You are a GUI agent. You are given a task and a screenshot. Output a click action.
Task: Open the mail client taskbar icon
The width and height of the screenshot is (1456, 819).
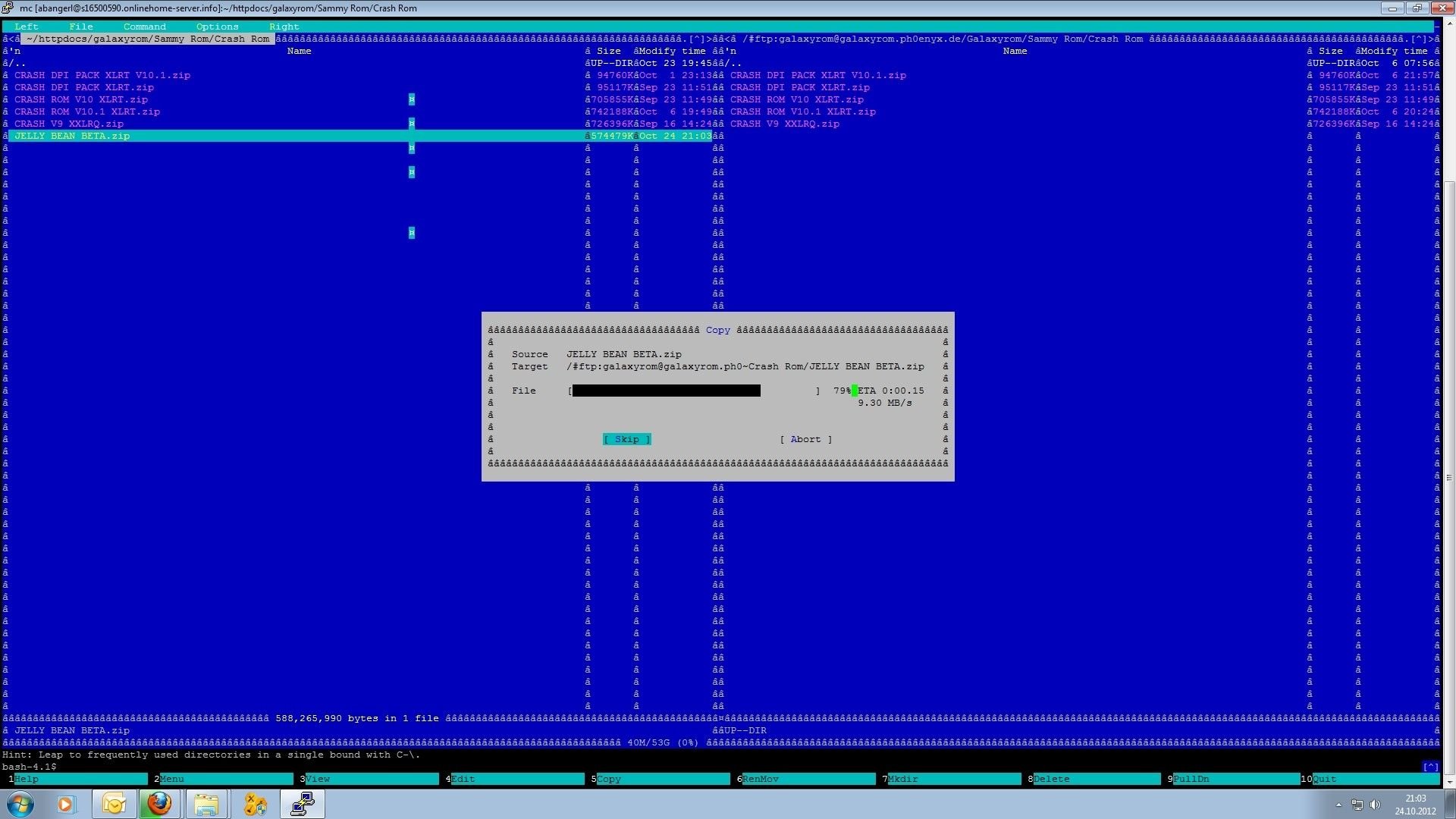(x=114, y=804)
